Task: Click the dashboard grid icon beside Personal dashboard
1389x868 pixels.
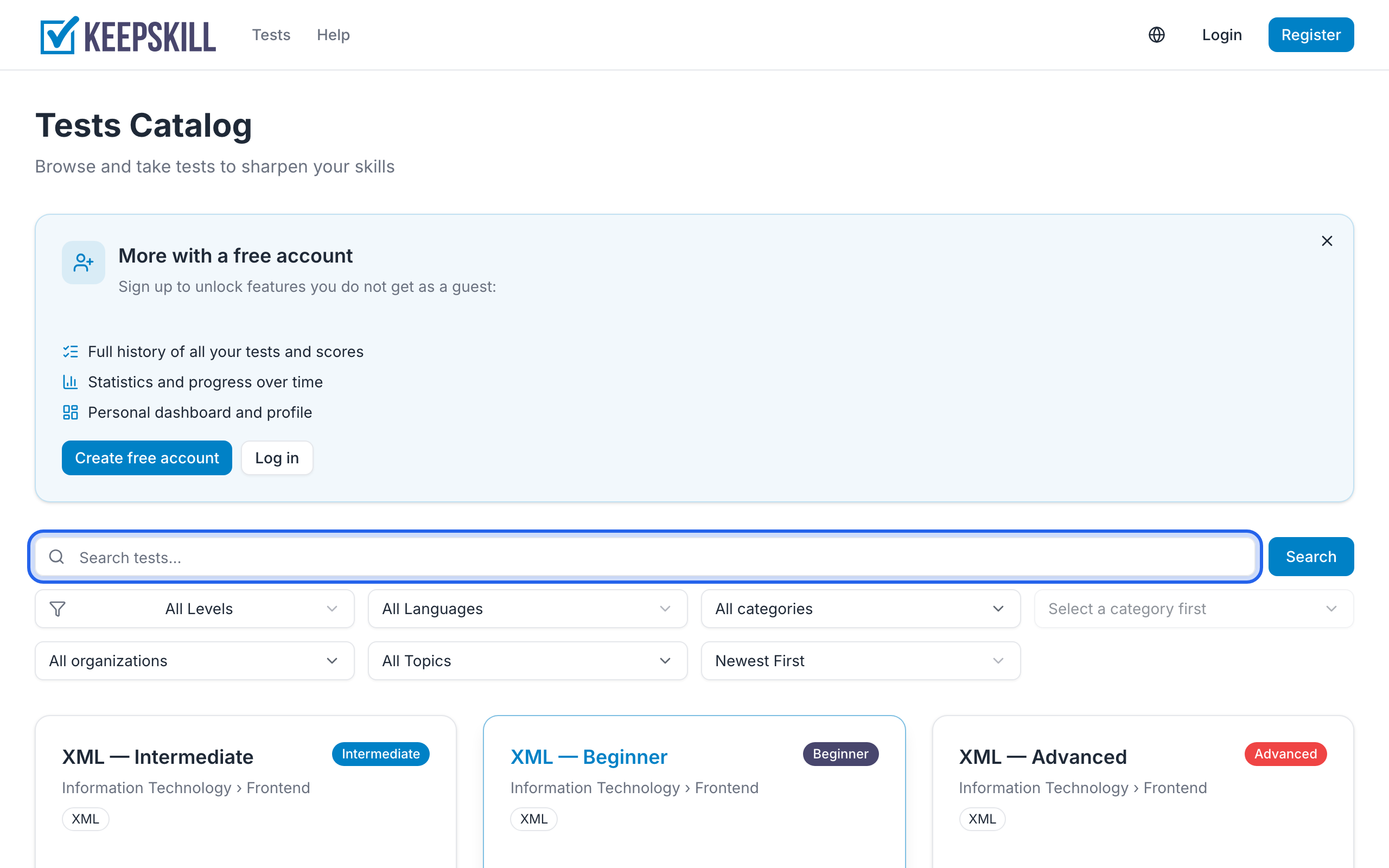Action: point(71,412)
